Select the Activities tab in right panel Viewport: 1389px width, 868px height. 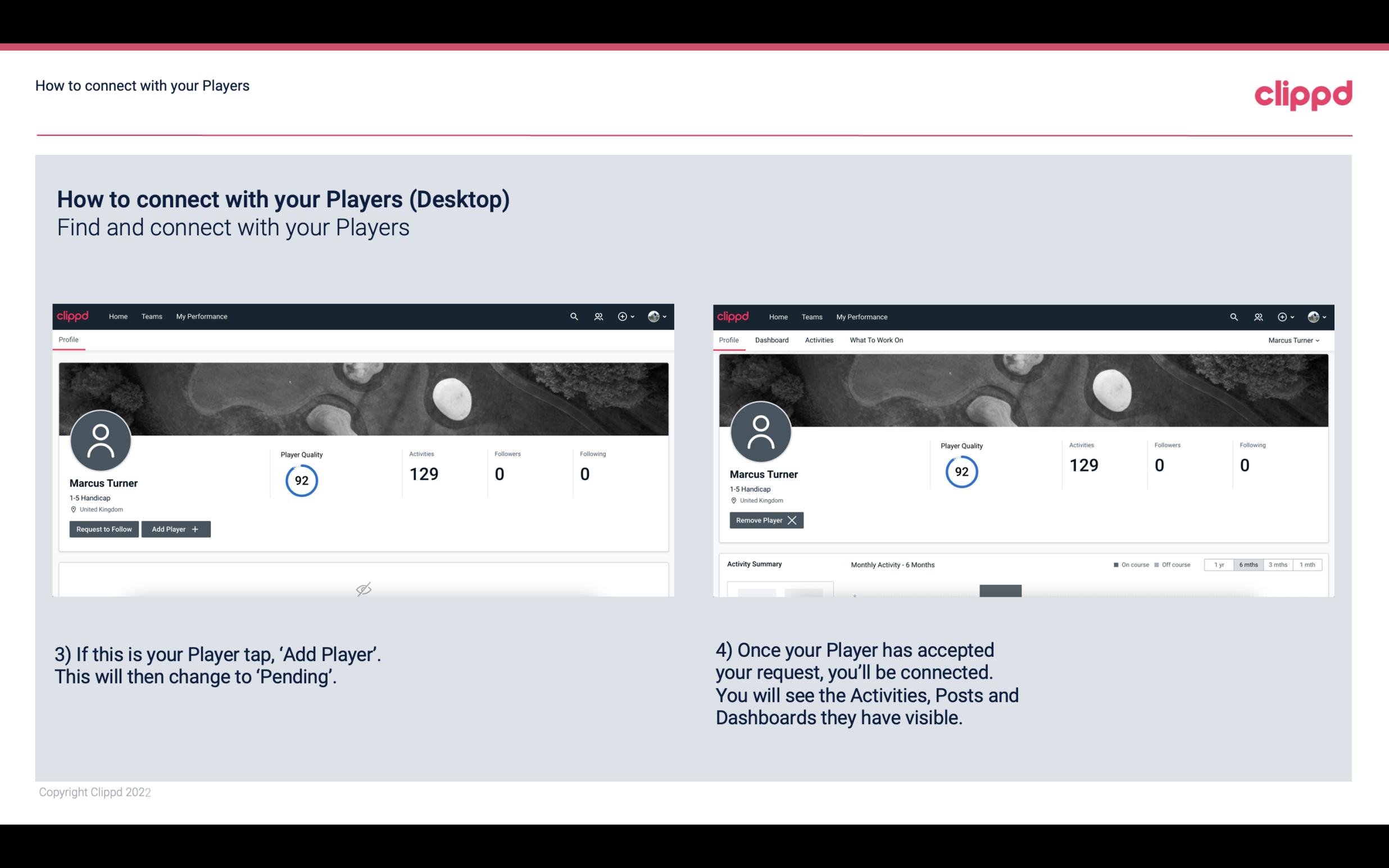point(819,340)
